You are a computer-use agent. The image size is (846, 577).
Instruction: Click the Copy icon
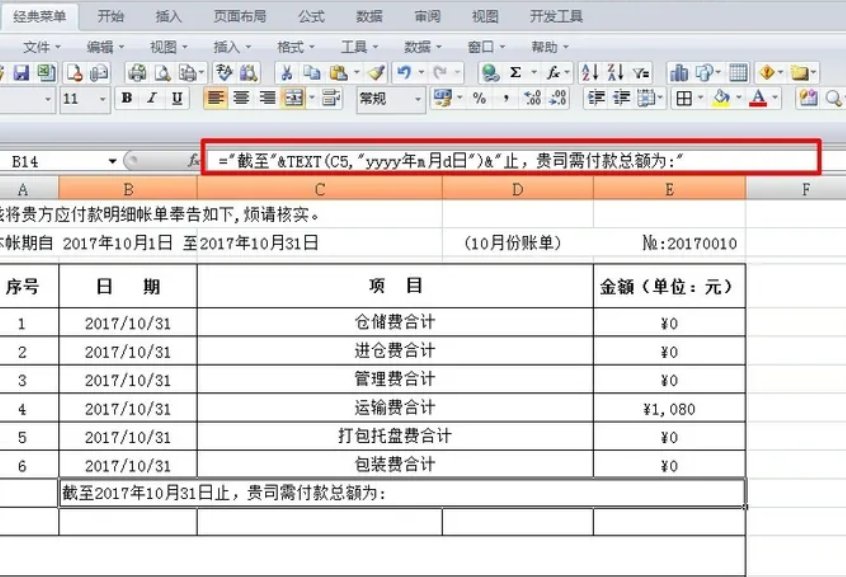(x=311, y=72)
